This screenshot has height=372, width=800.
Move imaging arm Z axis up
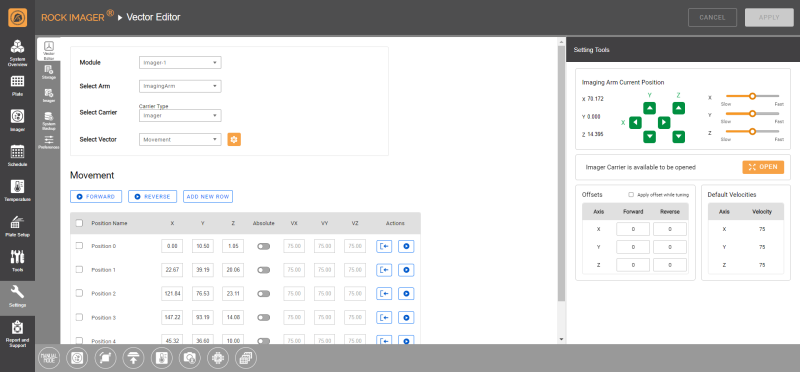[678, 108]
